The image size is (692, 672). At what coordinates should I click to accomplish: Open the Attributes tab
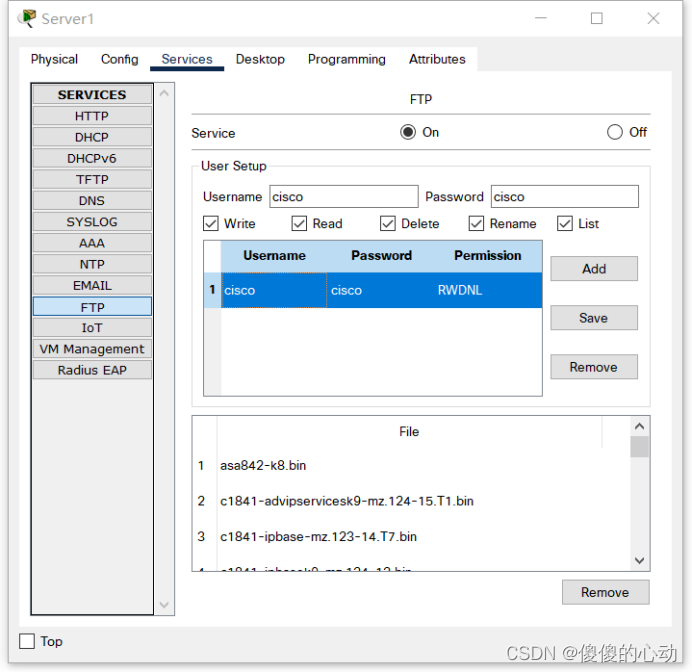(x=437, y=59)
